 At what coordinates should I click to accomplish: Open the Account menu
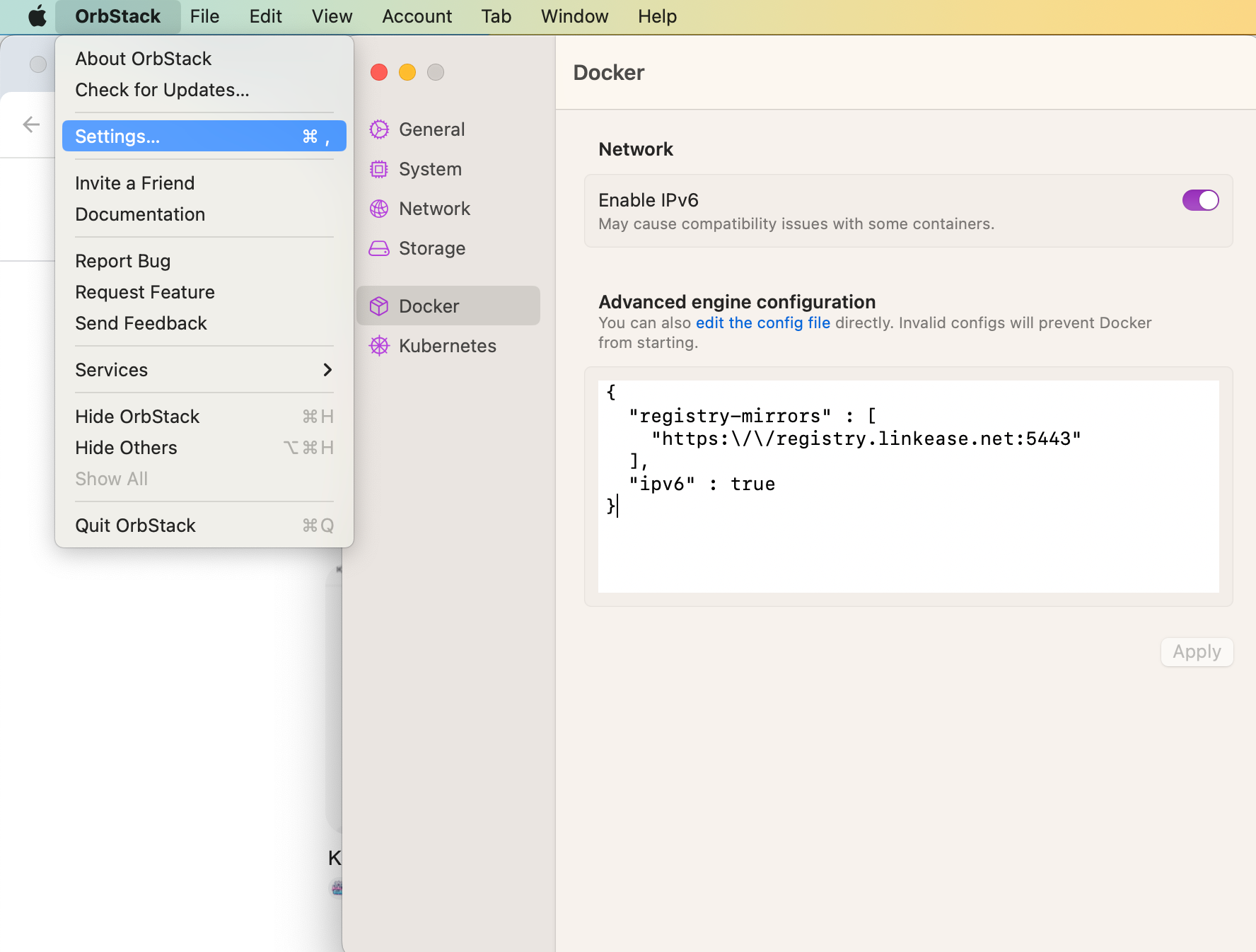point(417,16)
